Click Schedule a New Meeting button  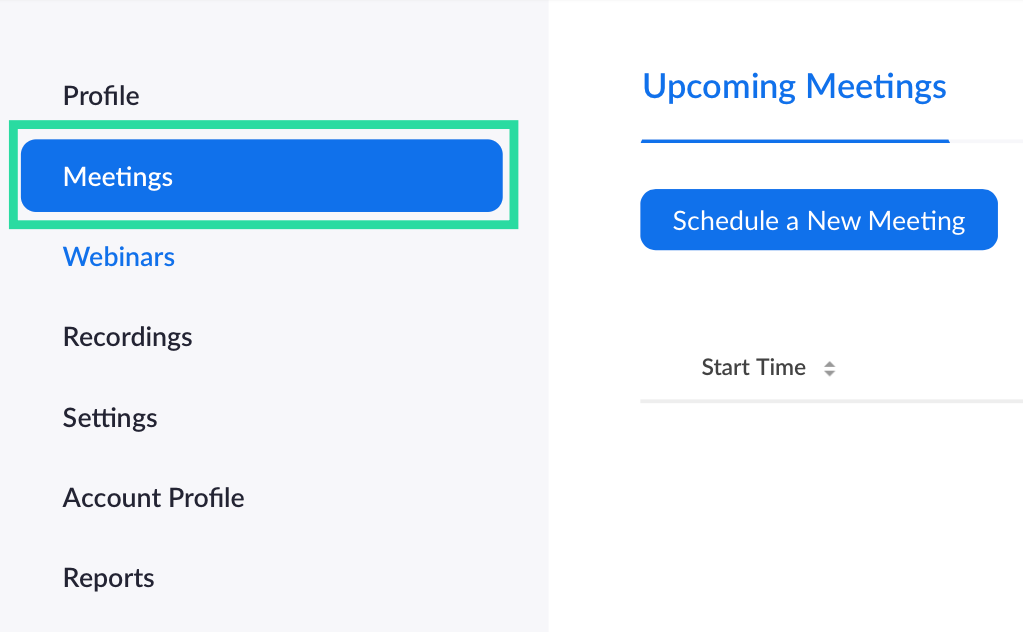pyautogui.click(x=818, y=220)
